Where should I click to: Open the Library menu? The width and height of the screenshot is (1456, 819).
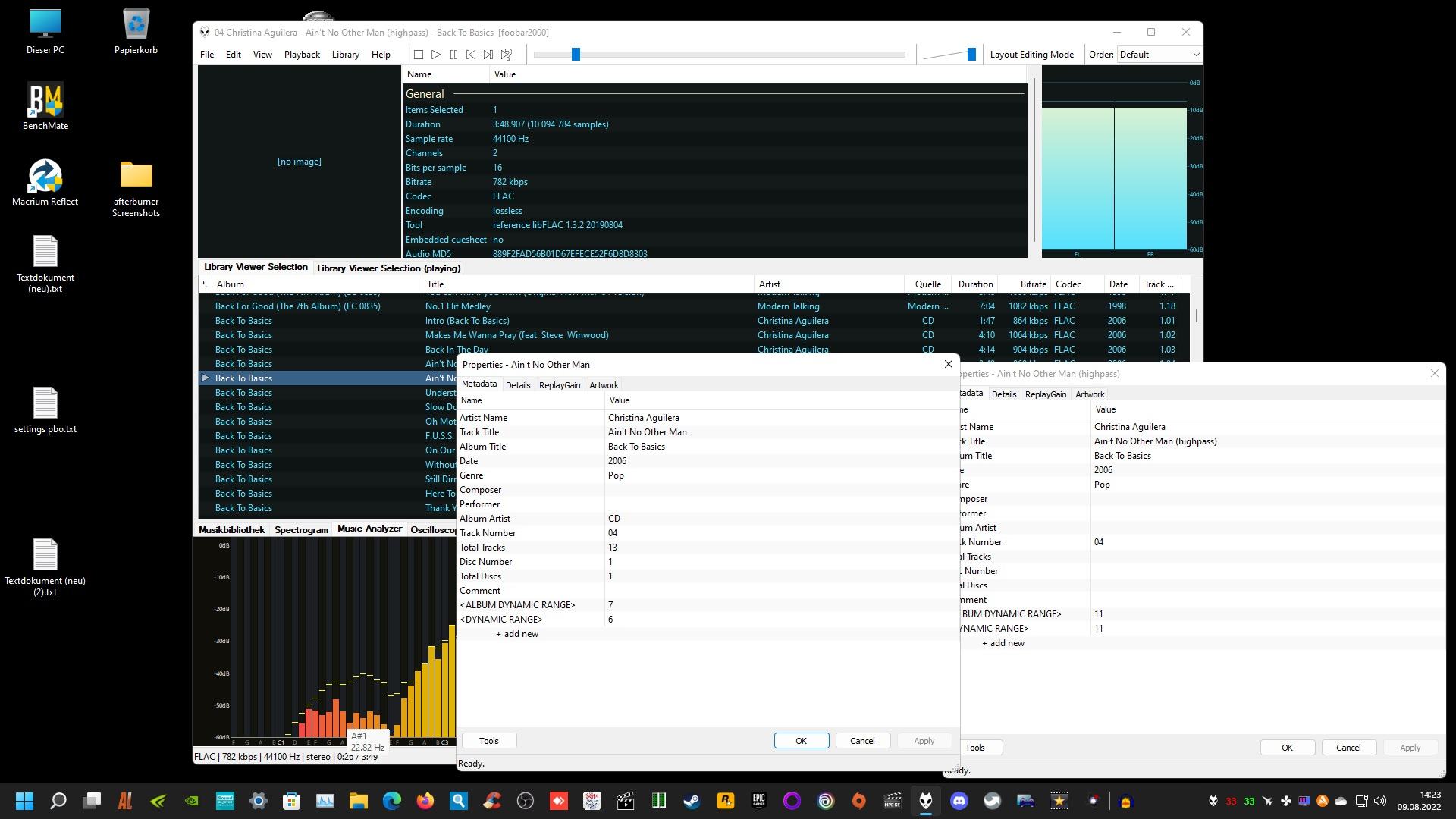[346, 55]
